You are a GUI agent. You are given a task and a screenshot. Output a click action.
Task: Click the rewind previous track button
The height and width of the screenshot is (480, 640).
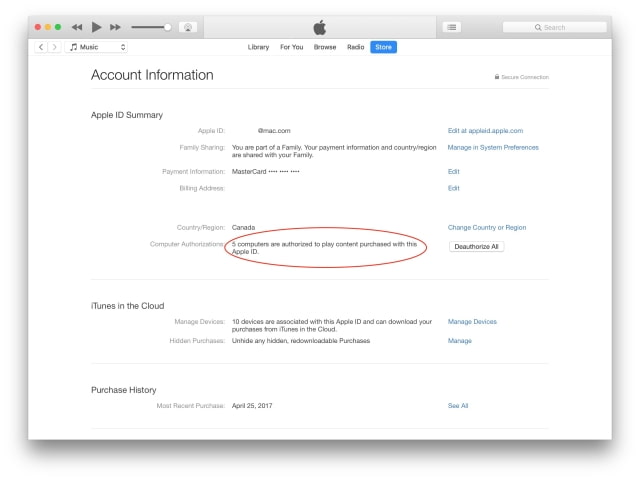[77, 27]
